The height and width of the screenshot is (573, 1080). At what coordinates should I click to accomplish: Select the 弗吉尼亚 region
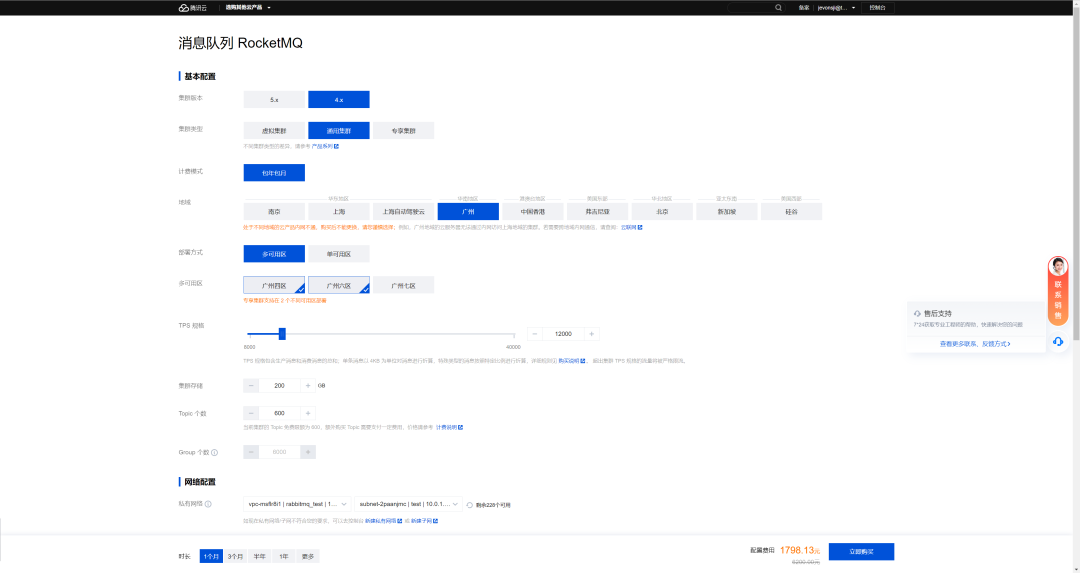click(x=598, y=211)
